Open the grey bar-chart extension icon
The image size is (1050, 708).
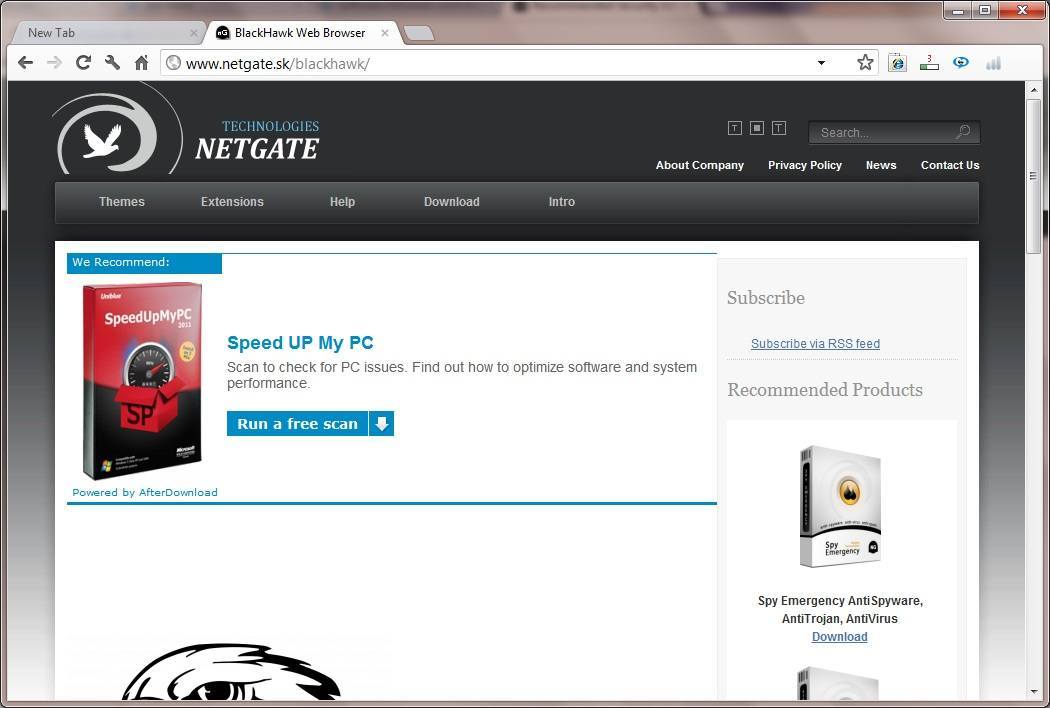(993, 63)
